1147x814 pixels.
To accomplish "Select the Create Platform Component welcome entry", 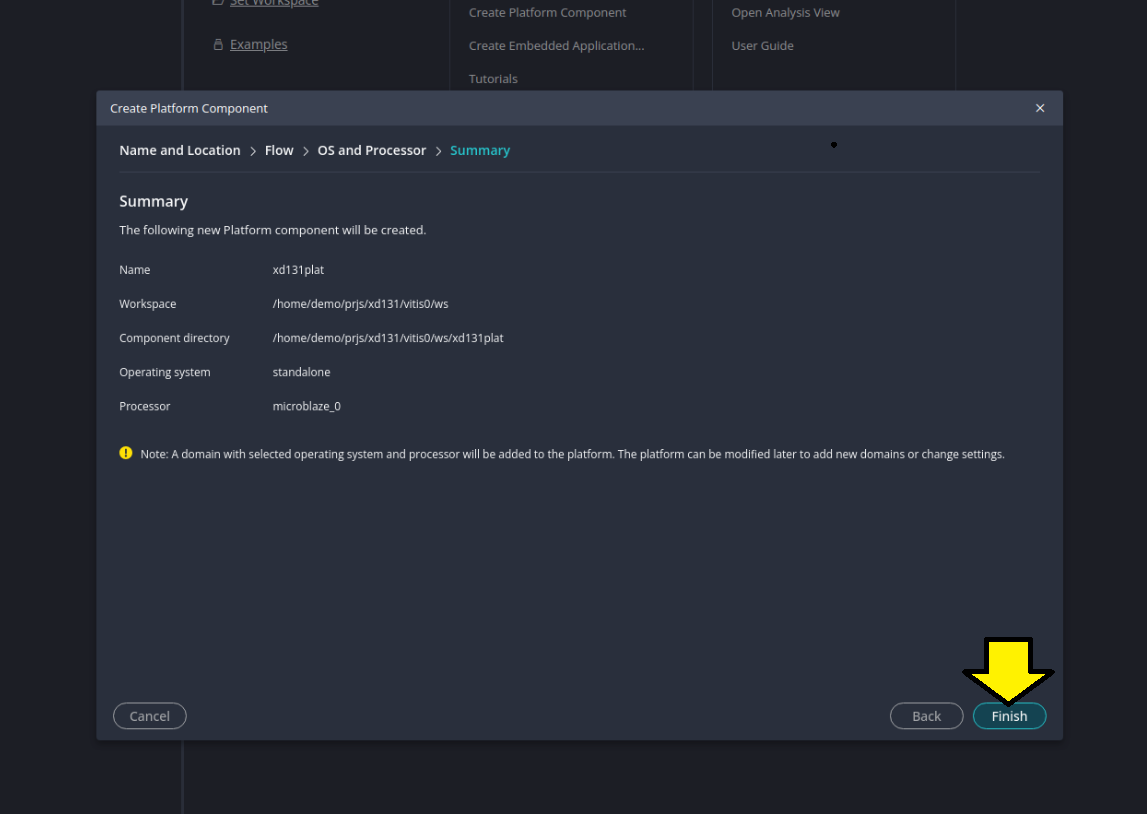I will pyautogui.click(x=547, y=12).
